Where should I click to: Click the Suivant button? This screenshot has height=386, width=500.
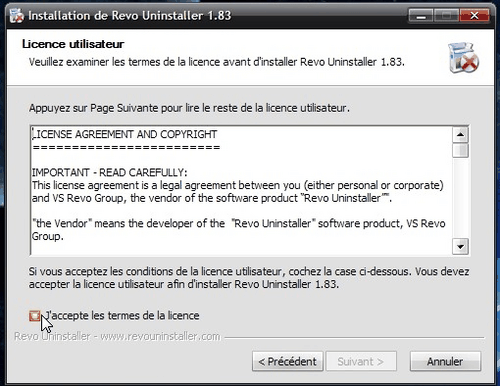tap(361, 361)
